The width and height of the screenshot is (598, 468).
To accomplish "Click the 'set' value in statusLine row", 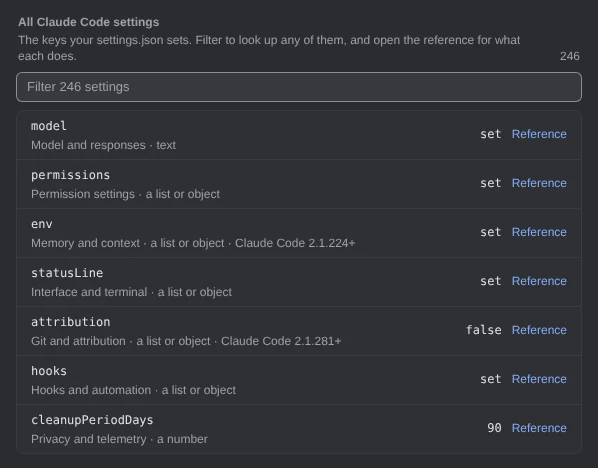I will click(x=490, y=281).
